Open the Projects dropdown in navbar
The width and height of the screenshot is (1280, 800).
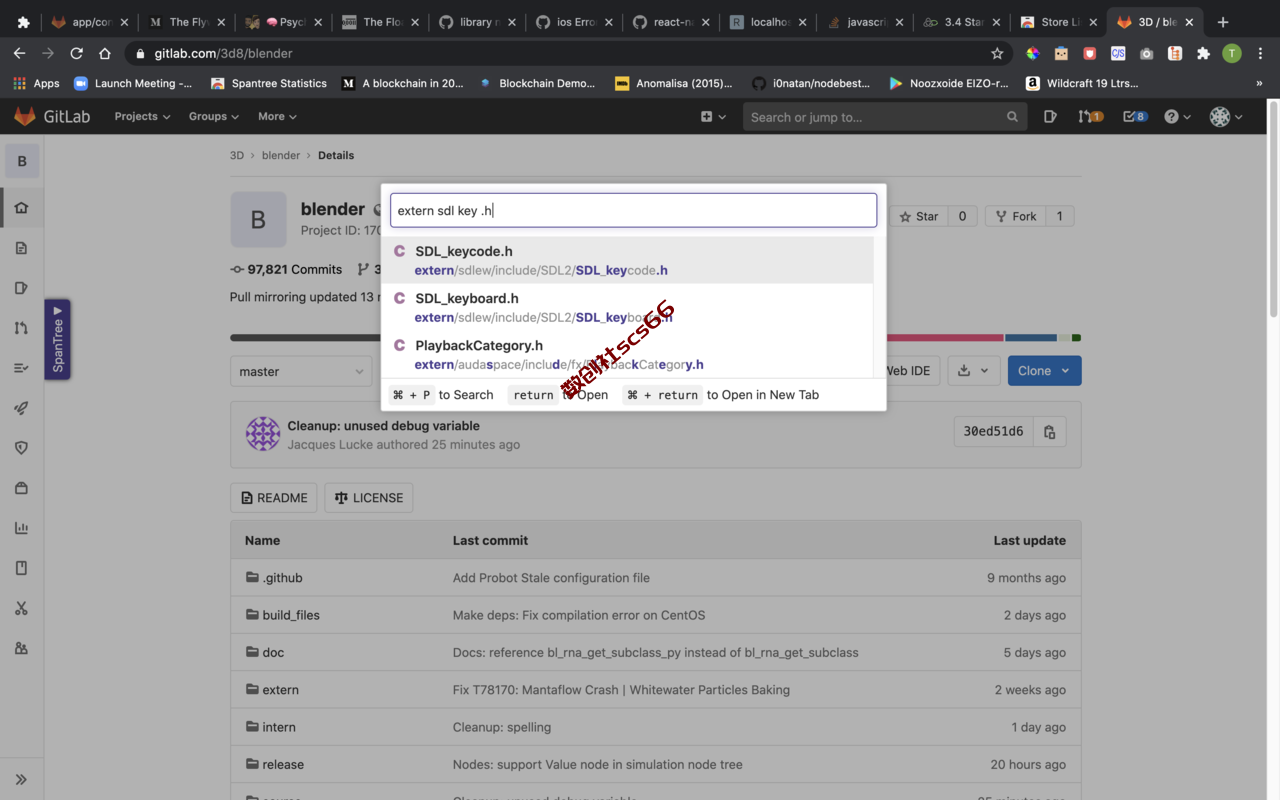coord(142,117)
